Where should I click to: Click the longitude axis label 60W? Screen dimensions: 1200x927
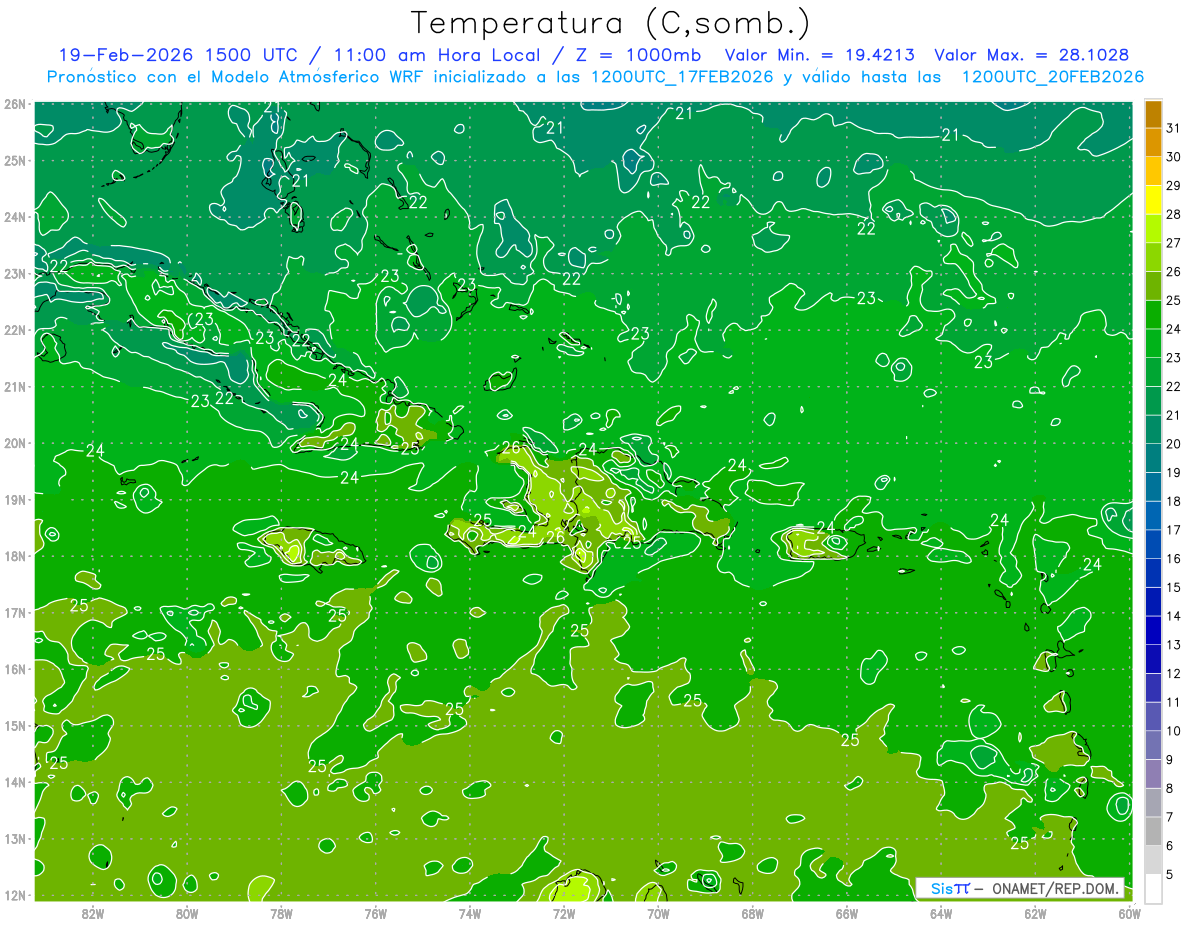(1129, 913)
